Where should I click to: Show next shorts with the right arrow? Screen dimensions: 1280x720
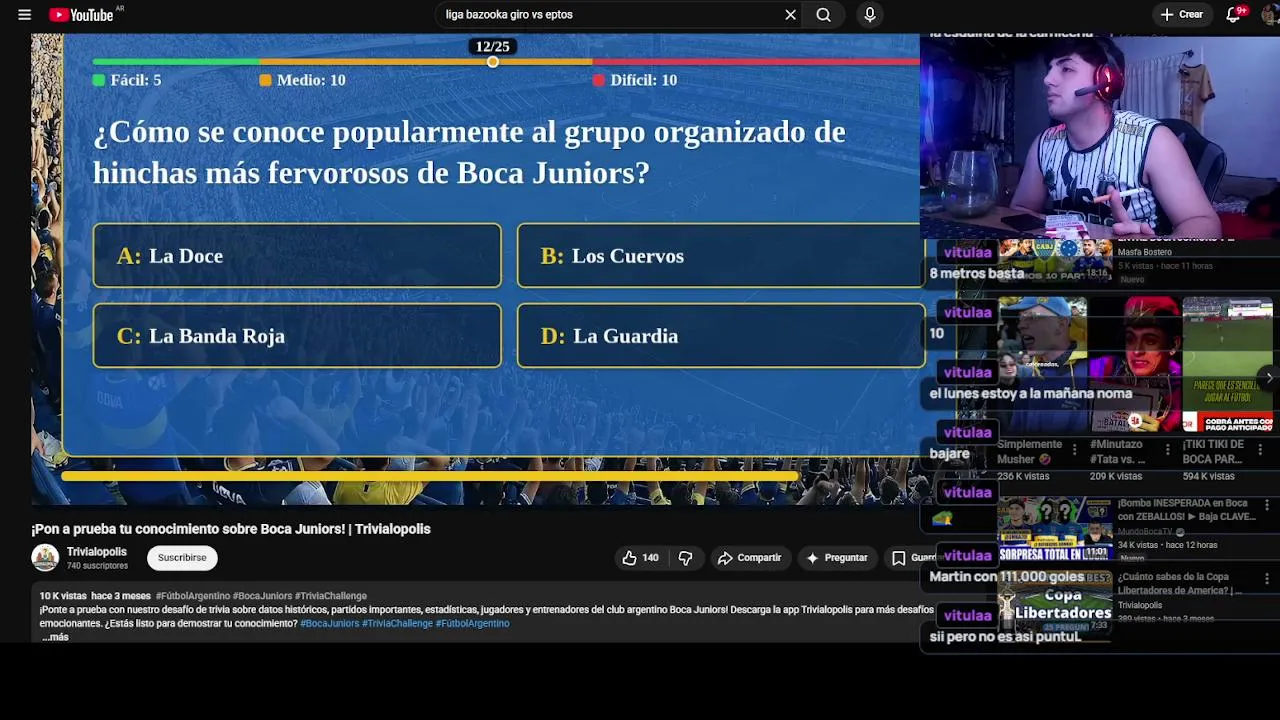(x=1269, y=377)
